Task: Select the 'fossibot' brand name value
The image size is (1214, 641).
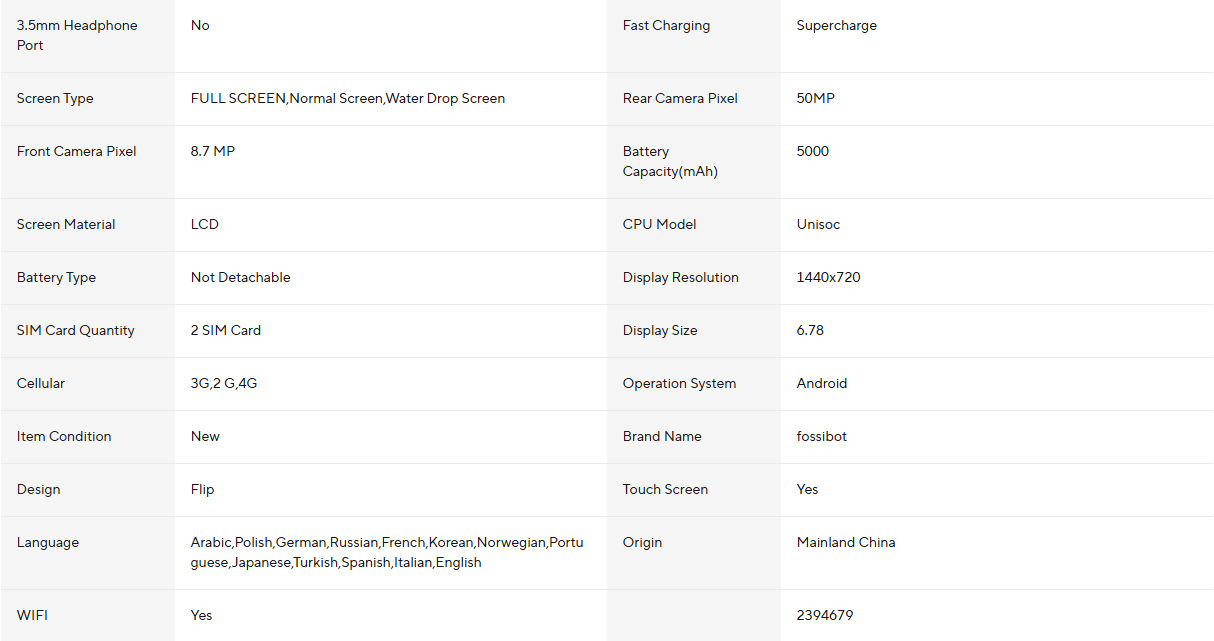Action: click(821, 436)
